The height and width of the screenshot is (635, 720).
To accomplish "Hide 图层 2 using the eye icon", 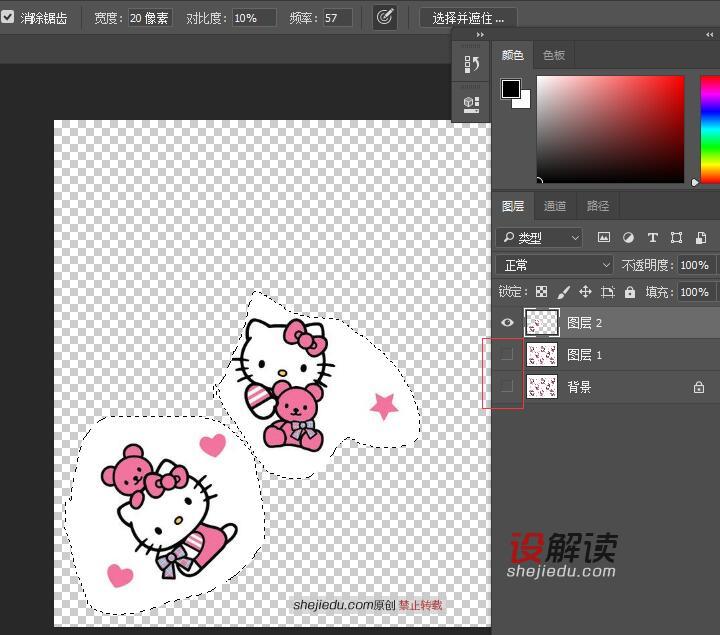I will pyautogui.click(x=507, y=323).
